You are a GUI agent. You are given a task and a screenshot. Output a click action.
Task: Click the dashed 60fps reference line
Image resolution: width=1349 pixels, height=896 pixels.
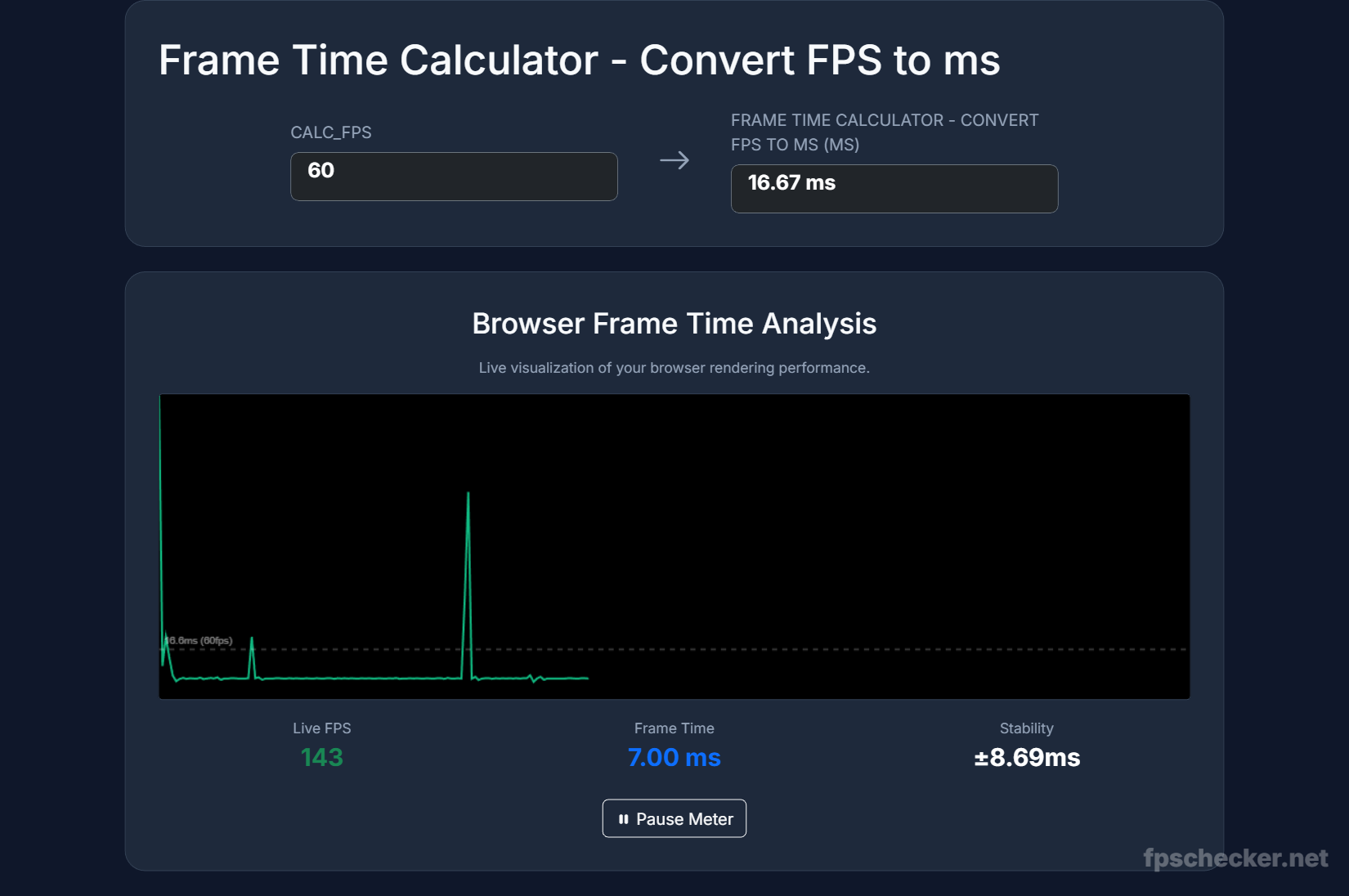coord(818,649)
